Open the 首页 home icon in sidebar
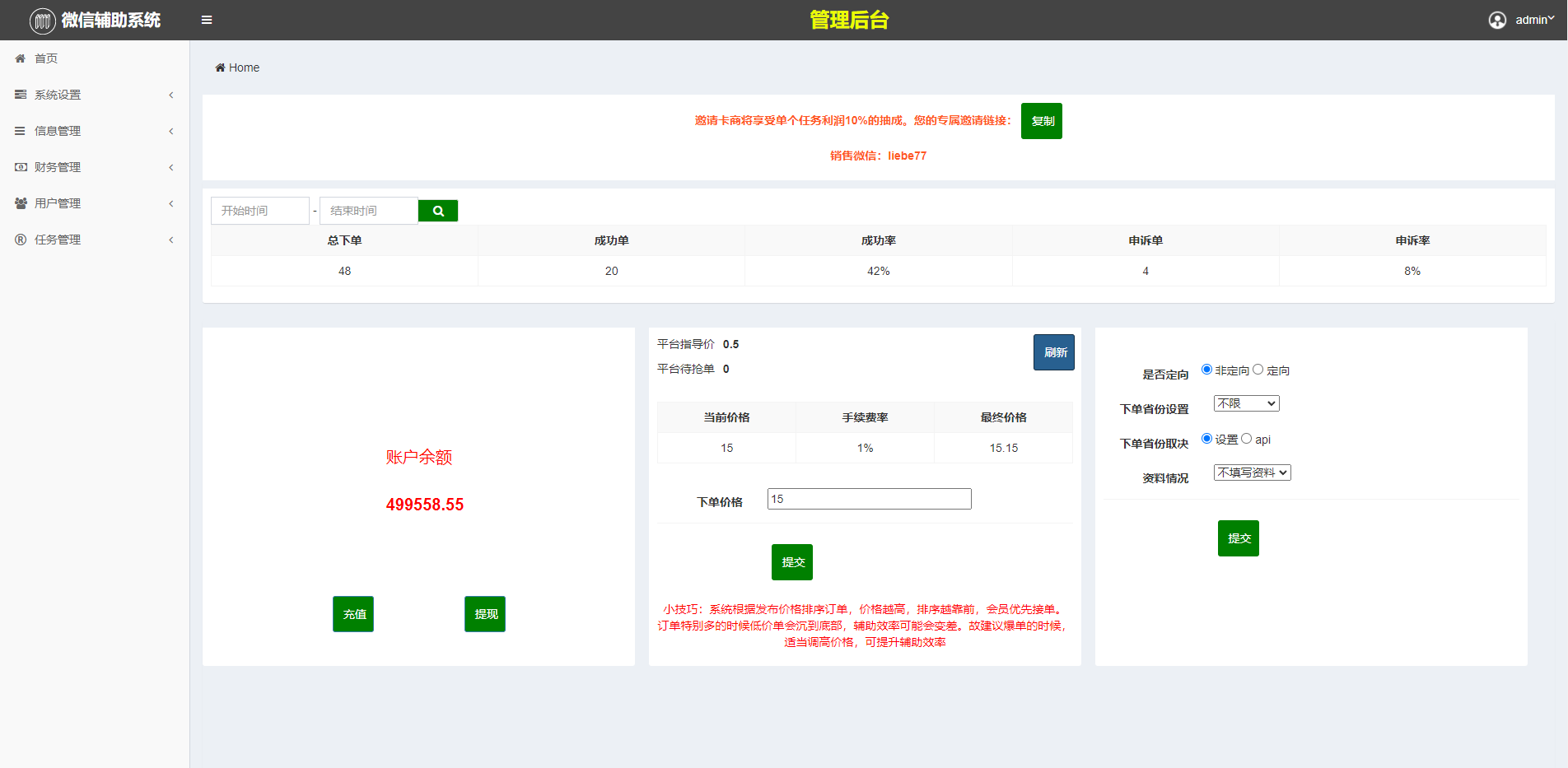The width and height of the screenshot is (1568, 768). (20, 58)
